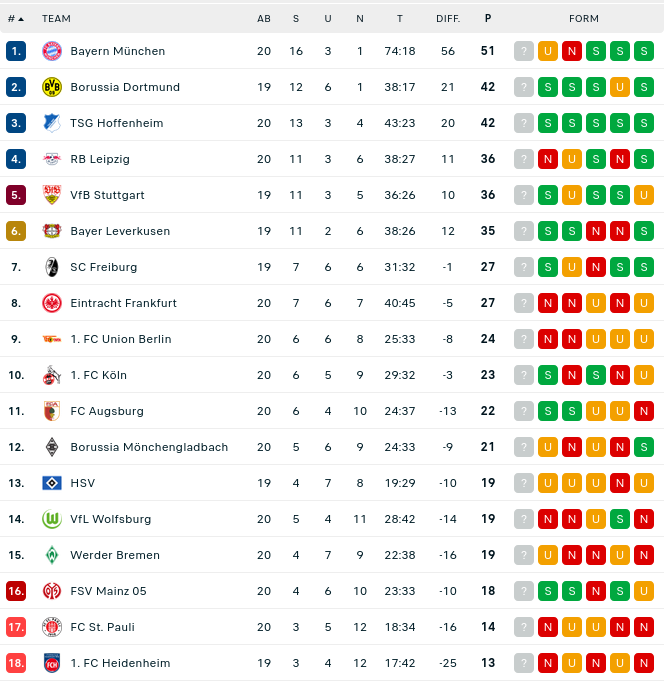Open the 1. FC Köln team link
Image resolution: width=664 pixels, height=684 pixels.
[x=99, y=375]
